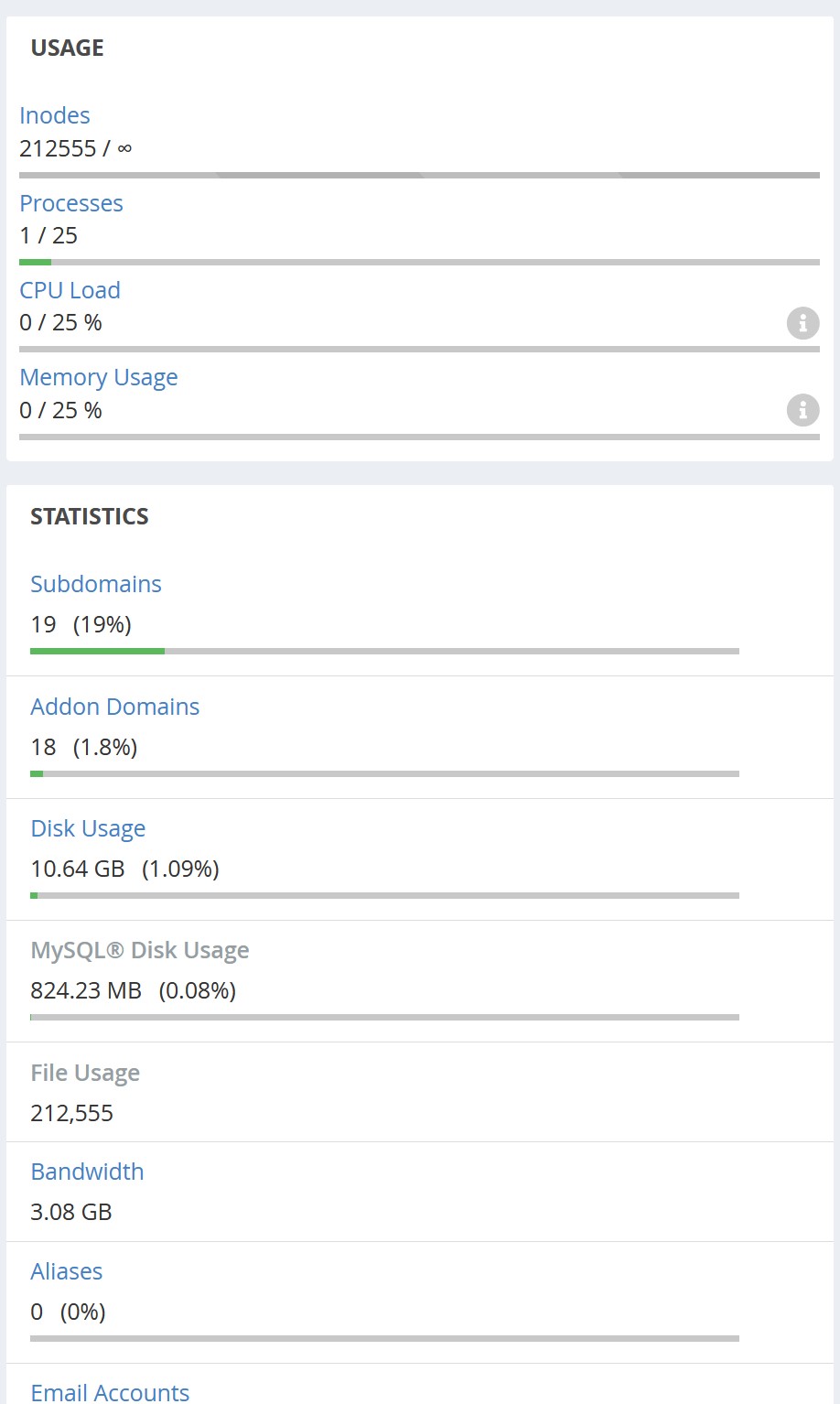
Task: Click the Addon Domains progress bar
Action: (x=384, y=774)
